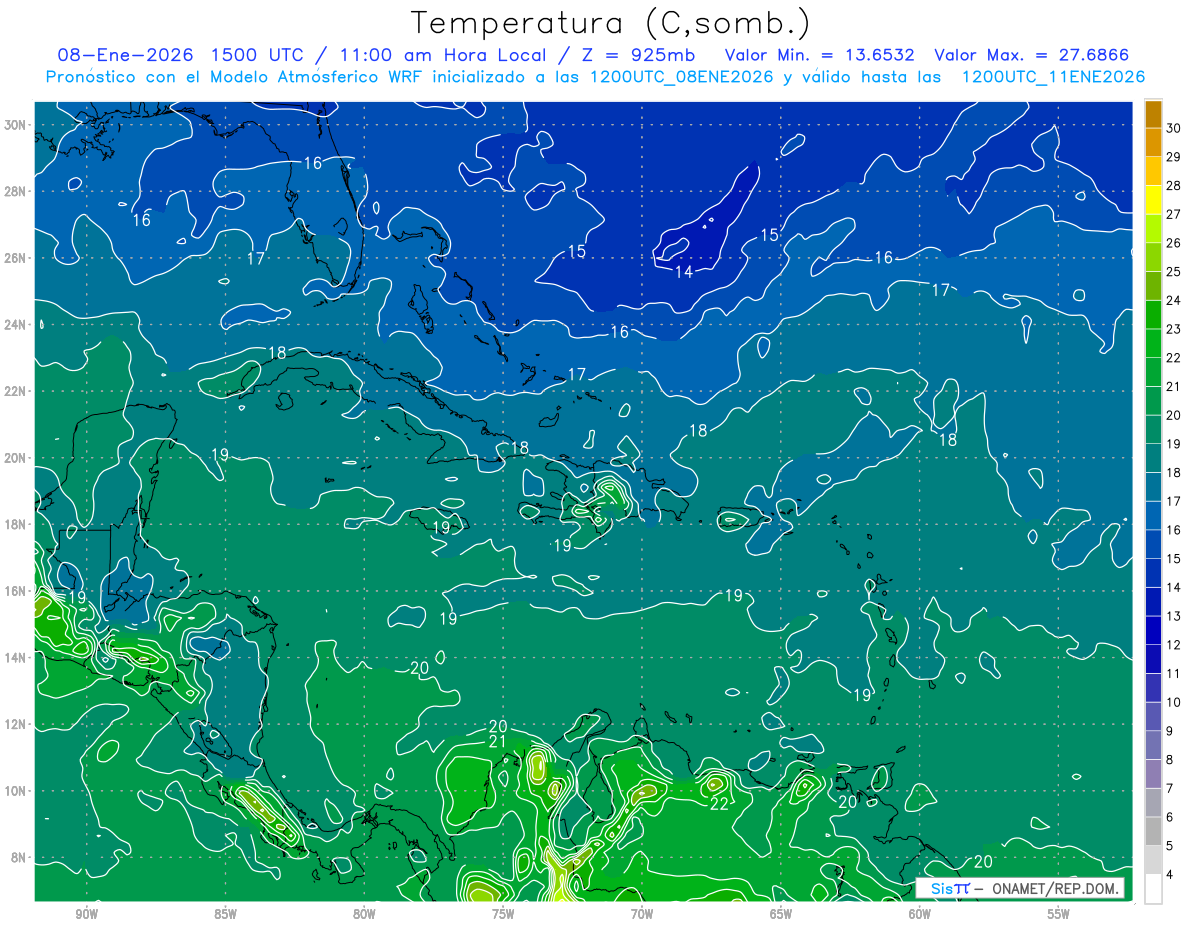Pick the legend swatch between 29 and 30
This screenshot has height=927, width=1200.
(1153, 142)
